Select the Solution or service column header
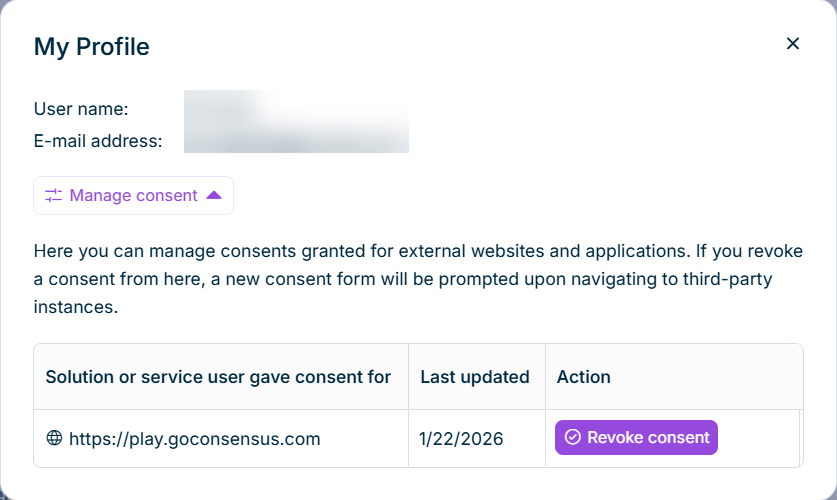Image resolution: width=837 pixels, height=500 pixels. [x=218, y=377]
